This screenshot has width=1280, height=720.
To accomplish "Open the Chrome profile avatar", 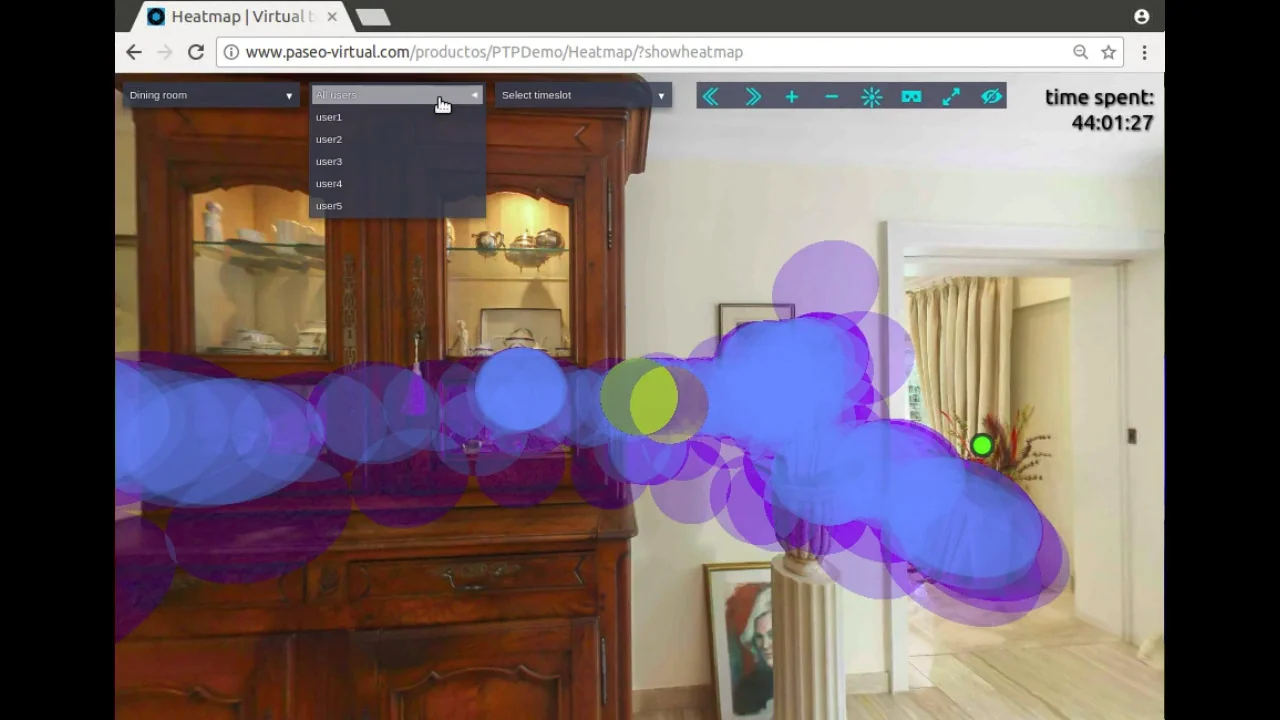I will (1141, 17).
